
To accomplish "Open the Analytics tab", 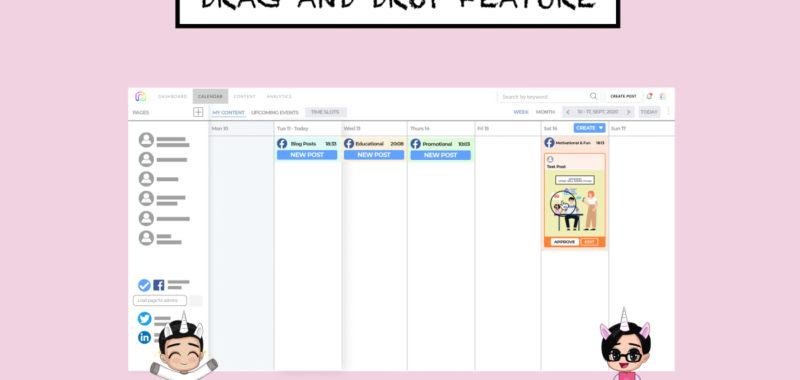I will 279,96.
